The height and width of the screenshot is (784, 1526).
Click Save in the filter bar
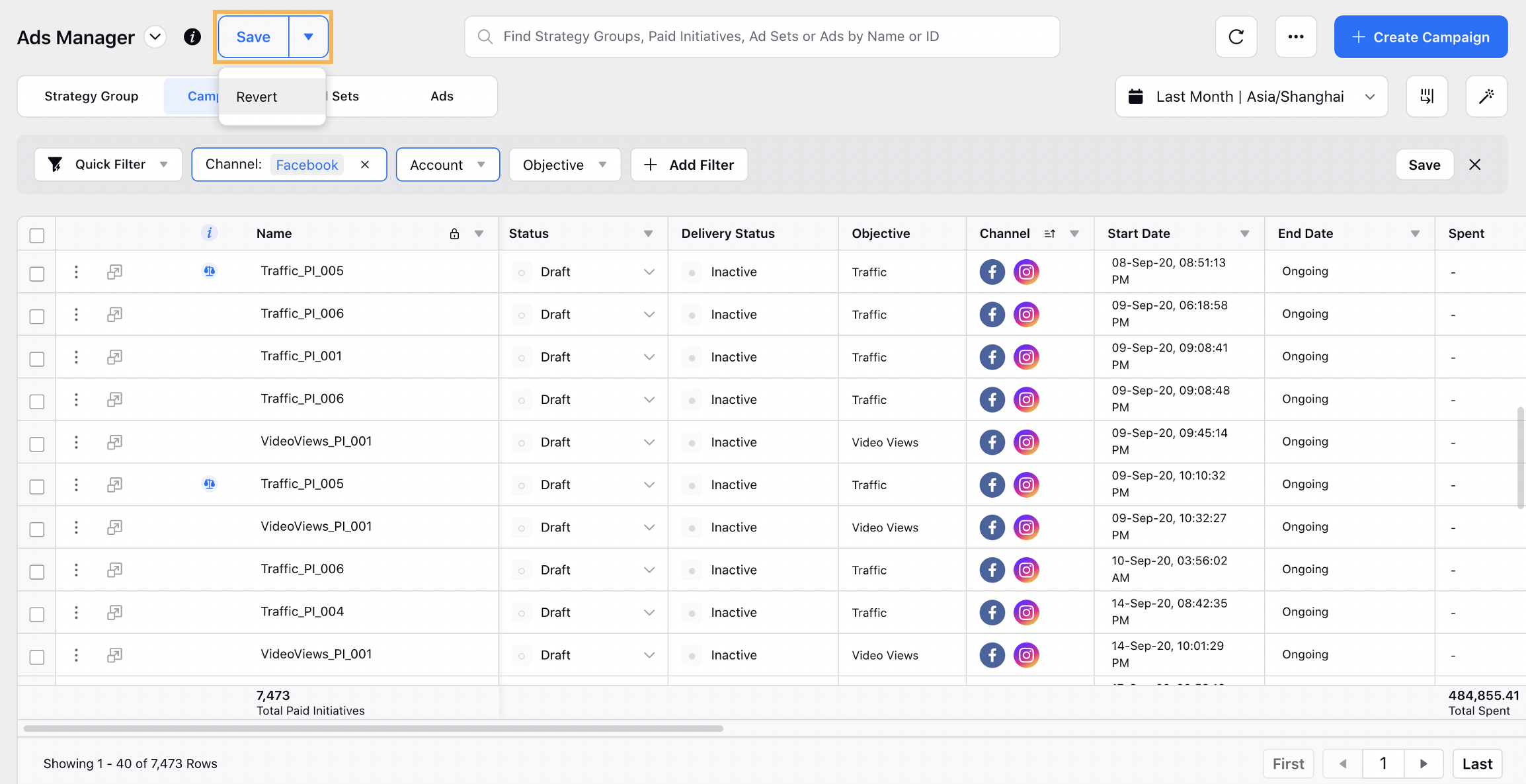(x=1424, y=165)
